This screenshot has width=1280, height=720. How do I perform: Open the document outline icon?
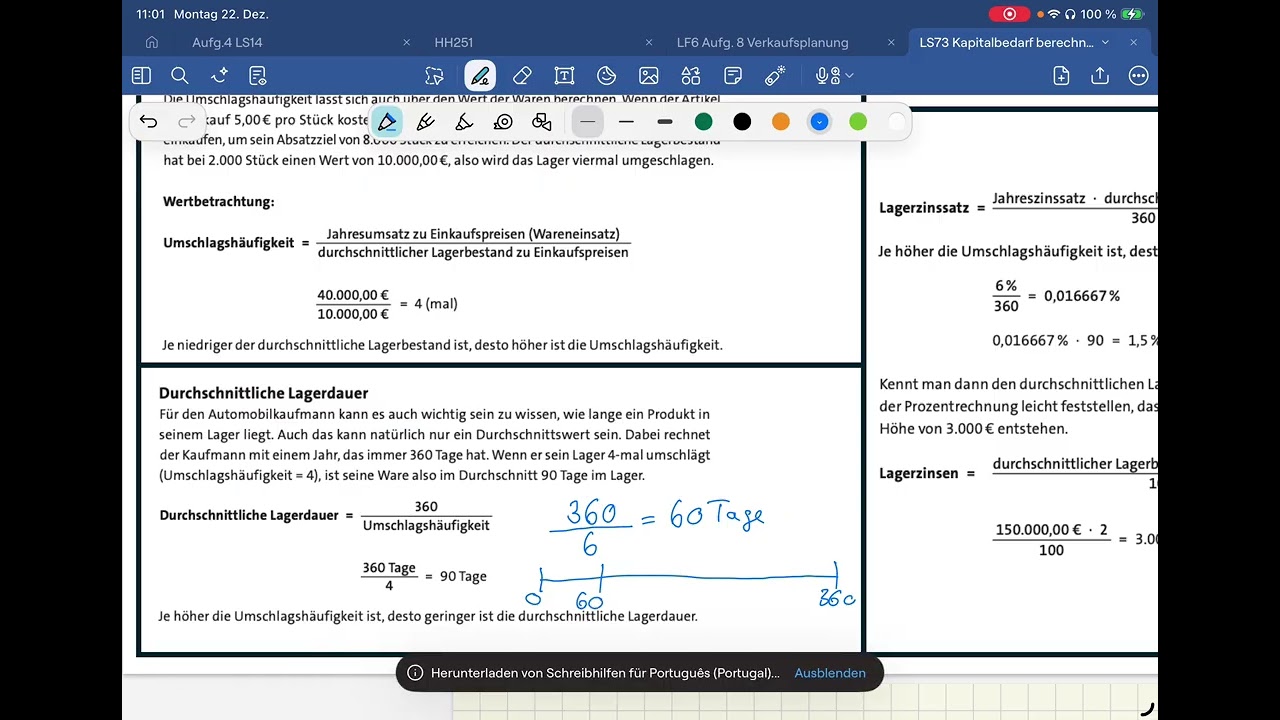258,76
